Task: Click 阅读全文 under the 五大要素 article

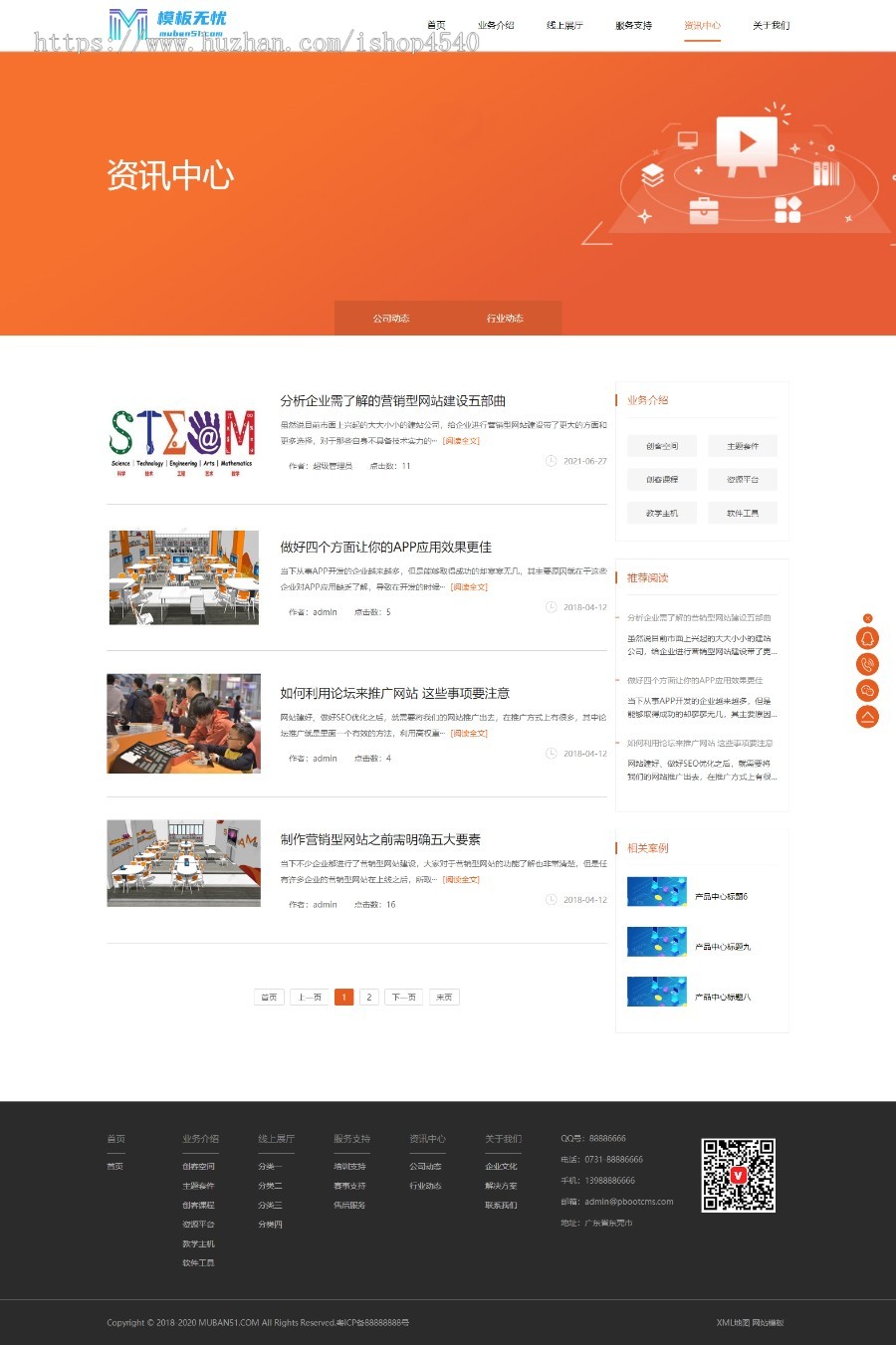Action: point(461,880)
